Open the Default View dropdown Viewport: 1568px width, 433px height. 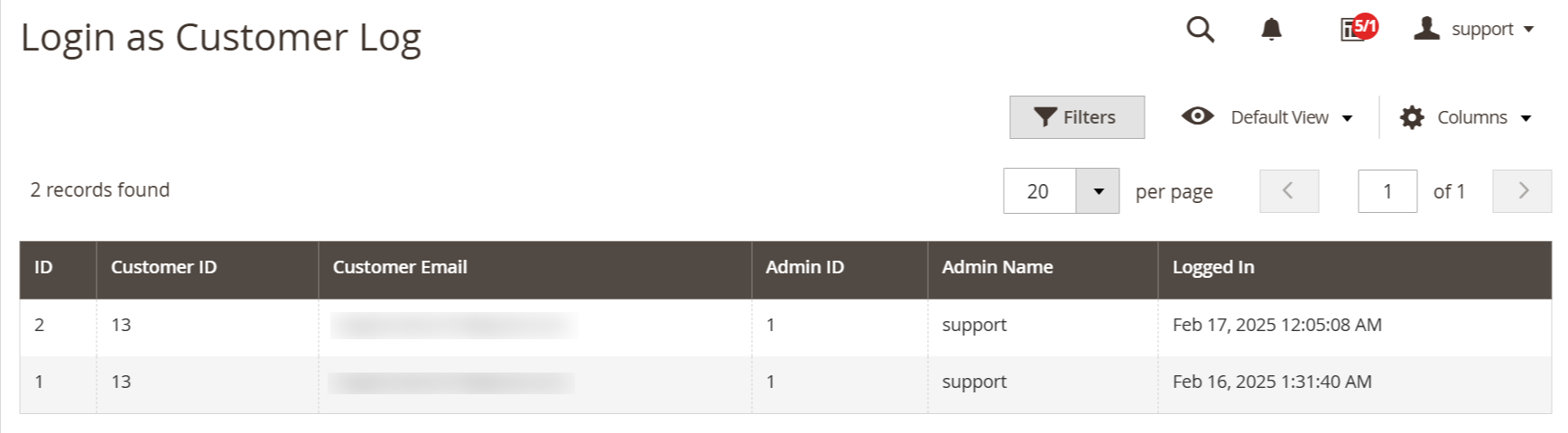pyautogui.click(x=1267, y=117)
